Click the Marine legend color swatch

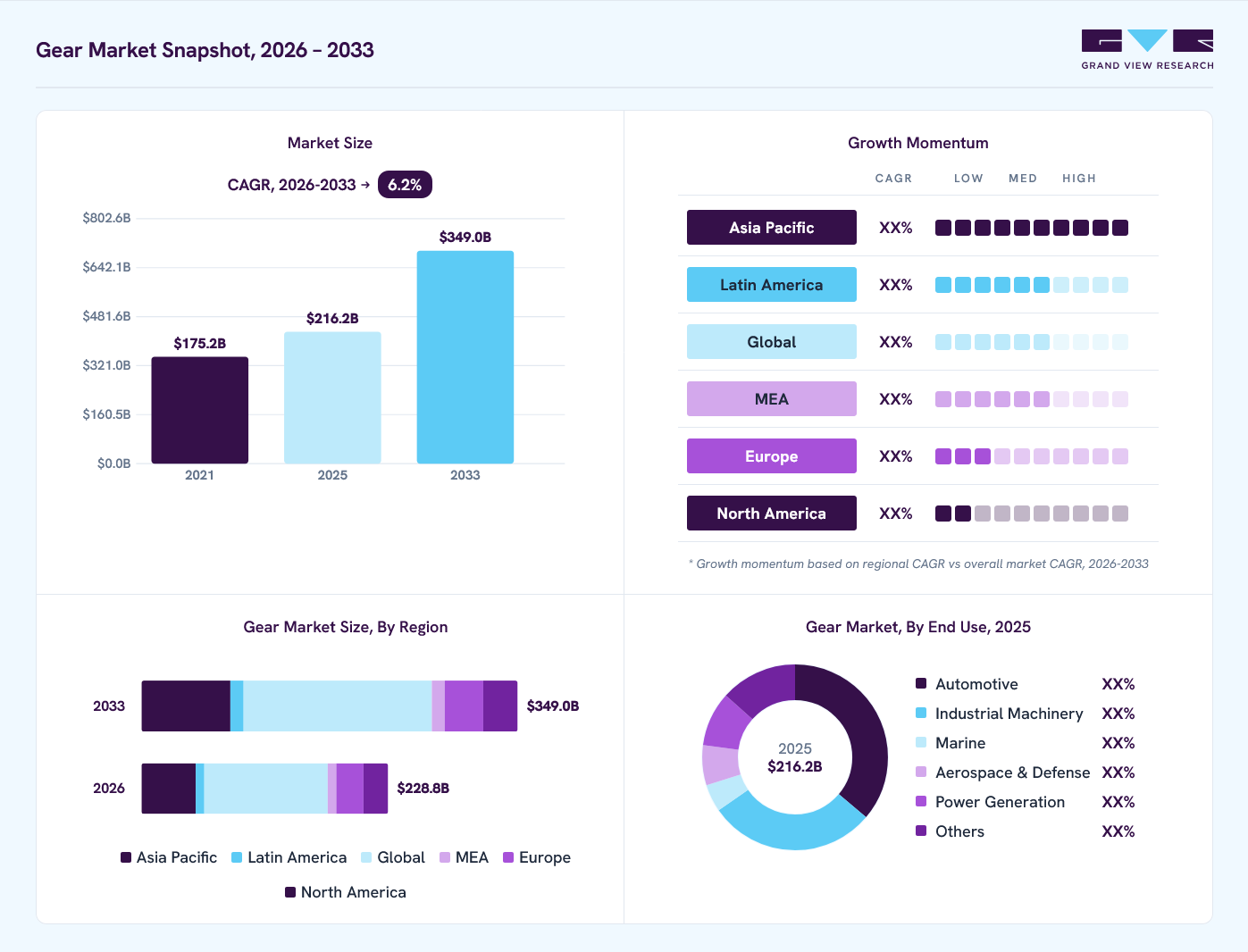921,742
